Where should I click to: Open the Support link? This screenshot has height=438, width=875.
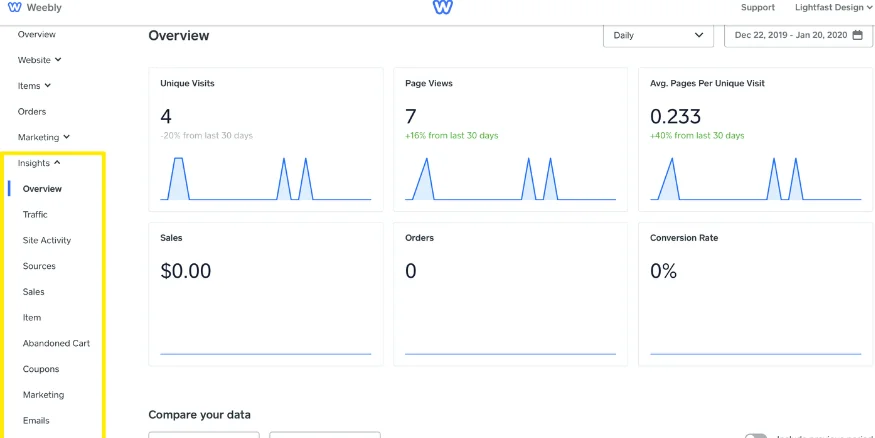click(757, 8)
